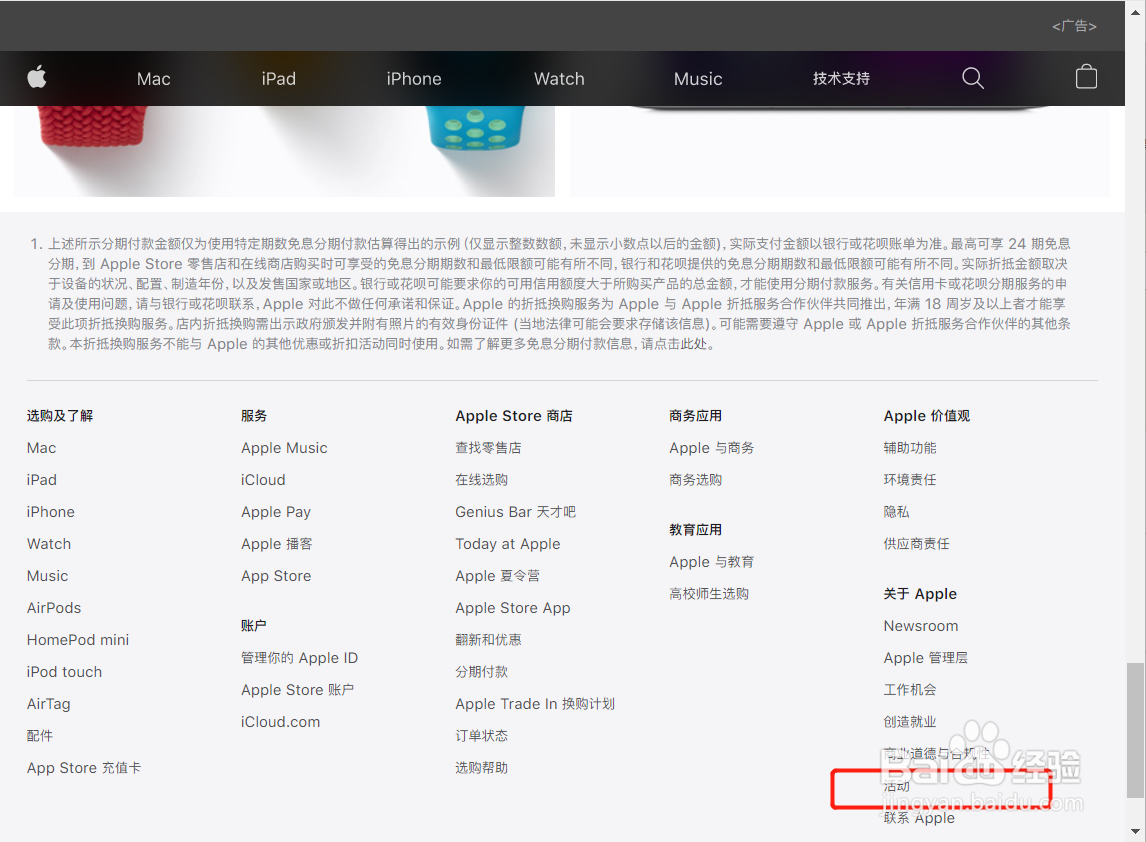Click the footer iPad link
This screenshot has width=1146, height=842.
[42, 480]
